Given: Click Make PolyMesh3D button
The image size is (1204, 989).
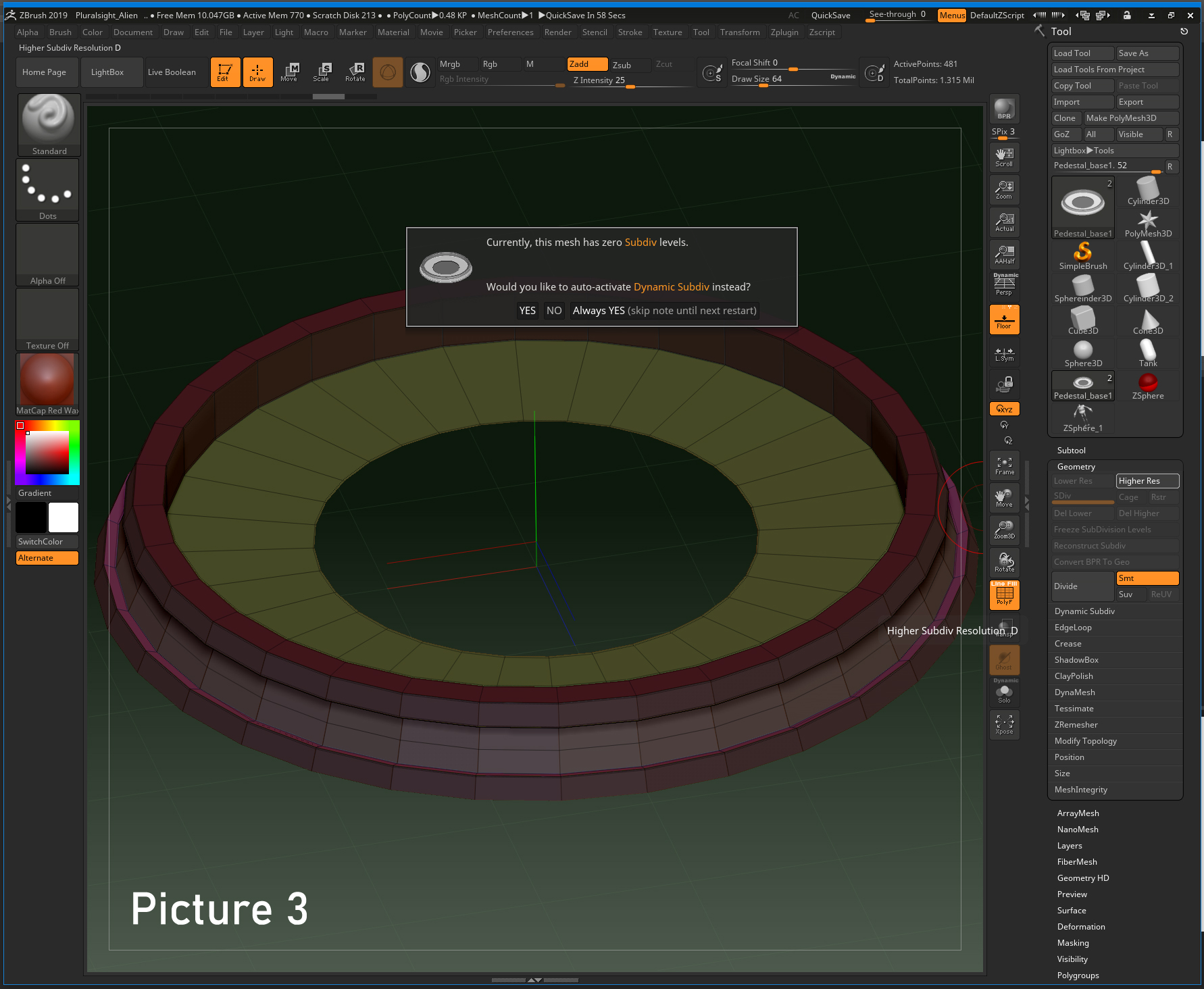Looking at the screenshot, I should click(x=1131, y=118).
